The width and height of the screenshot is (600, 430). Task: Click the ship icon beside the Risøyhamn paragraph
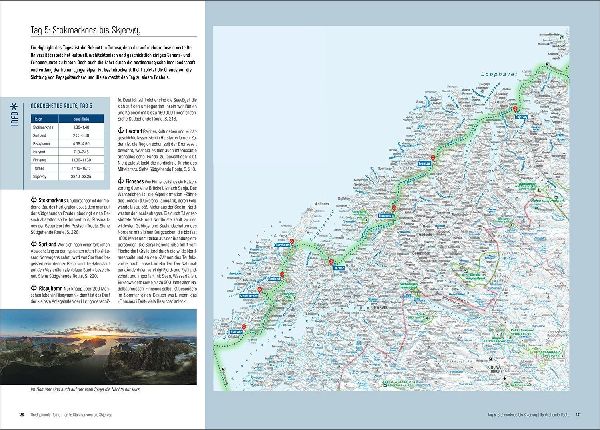pos(34,288)
